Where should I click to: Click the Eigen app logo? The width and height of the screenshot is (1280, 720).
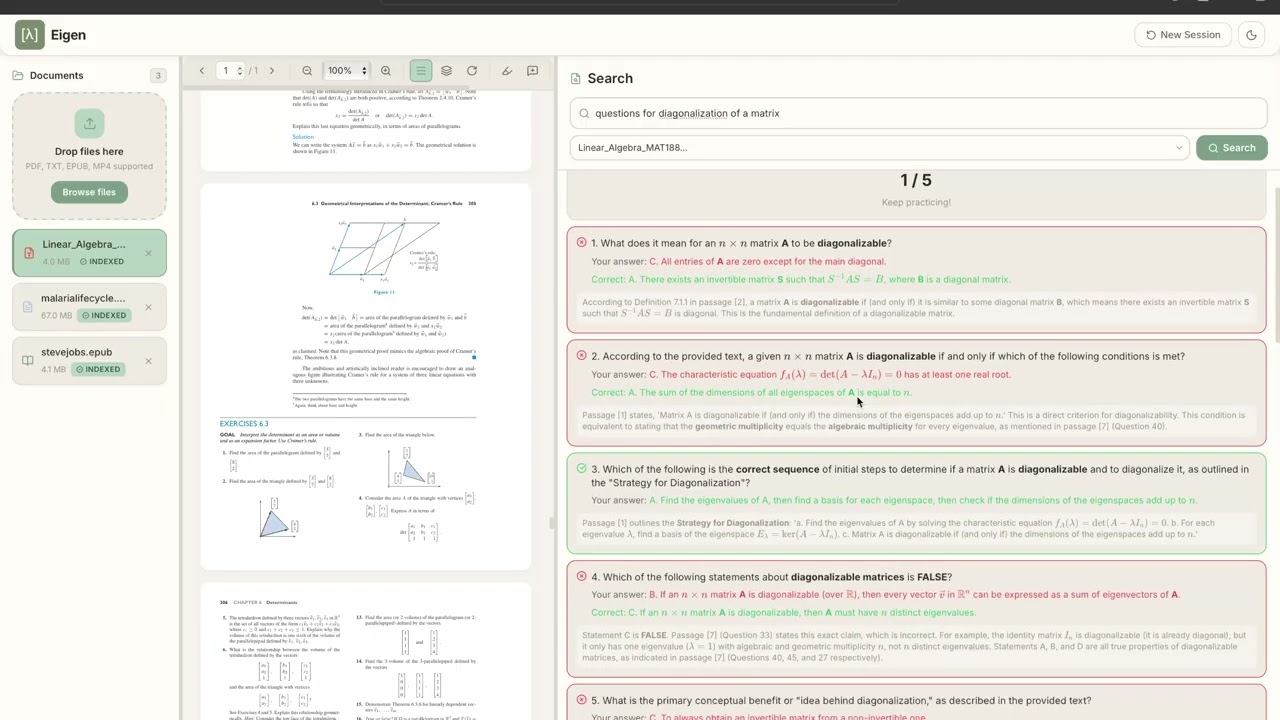click(29, 35)
